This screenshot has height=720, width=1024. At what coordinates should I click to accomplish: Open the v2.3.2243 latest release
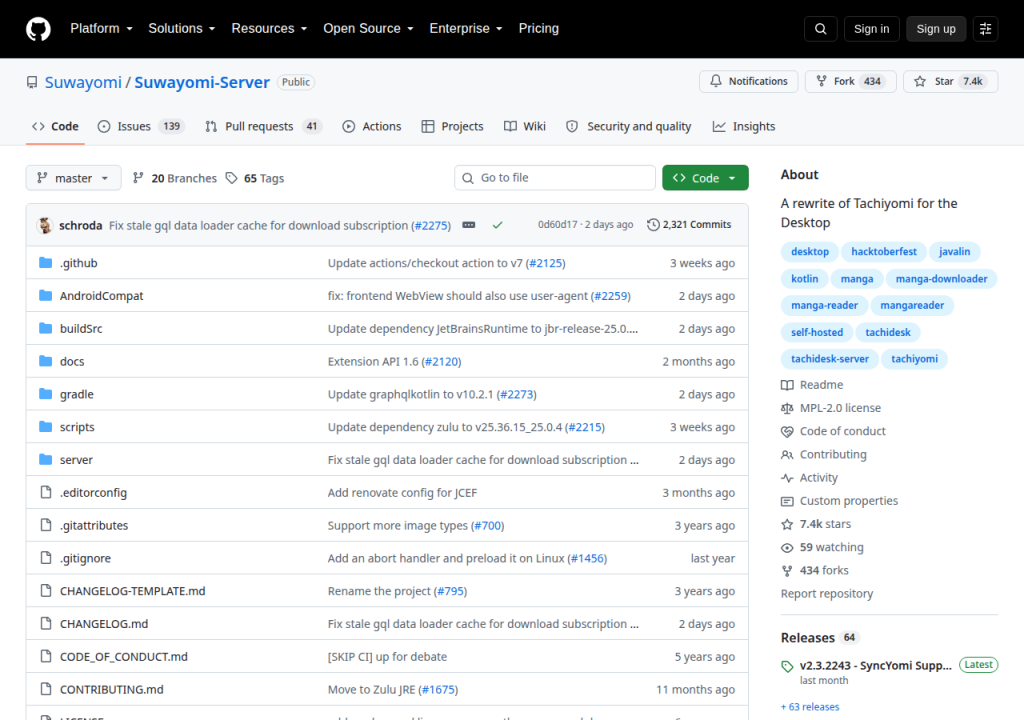(875, 665)
